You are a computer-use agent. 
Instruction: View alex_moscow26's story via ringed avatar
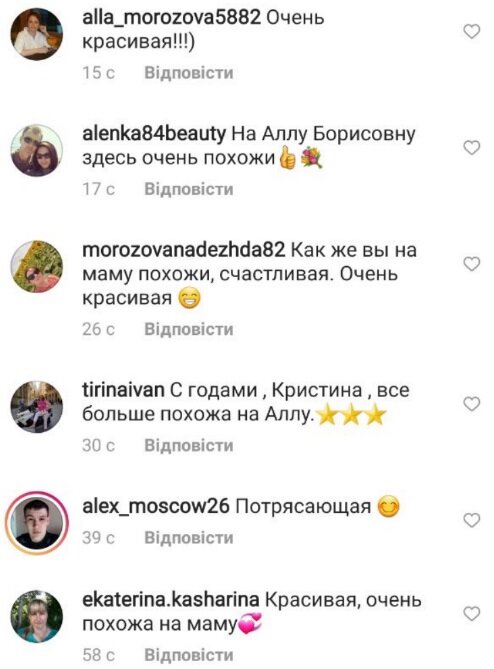point(37,523)
